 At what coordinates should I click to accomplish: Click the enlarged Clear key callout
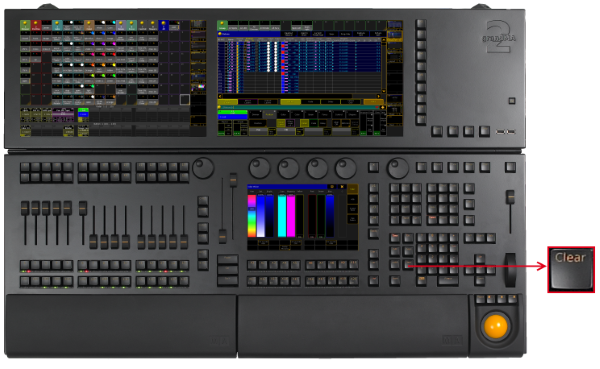point(571,269)
